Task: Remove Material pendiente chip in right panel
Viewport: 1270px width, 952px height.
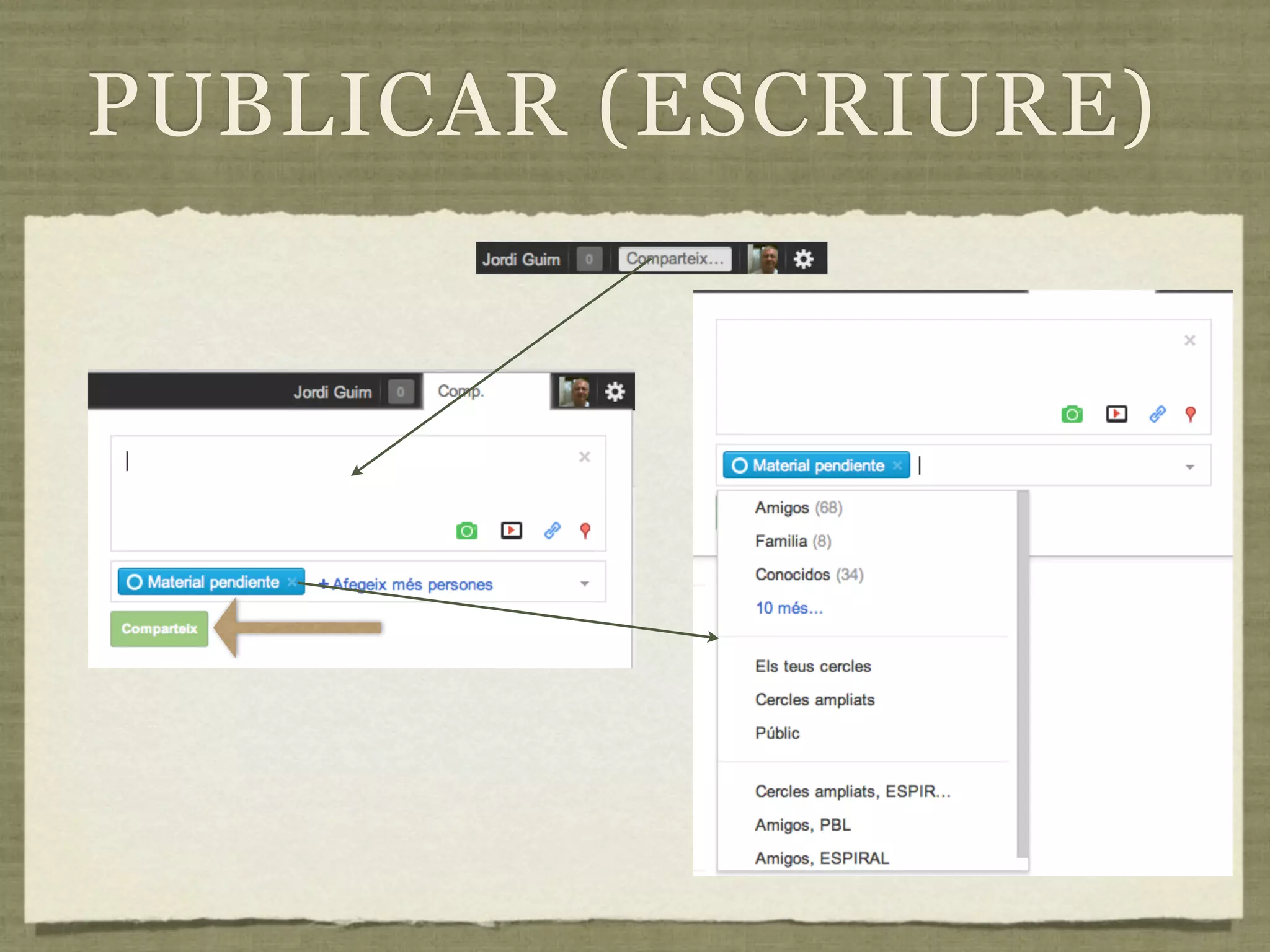Action: tap(897, 465)
